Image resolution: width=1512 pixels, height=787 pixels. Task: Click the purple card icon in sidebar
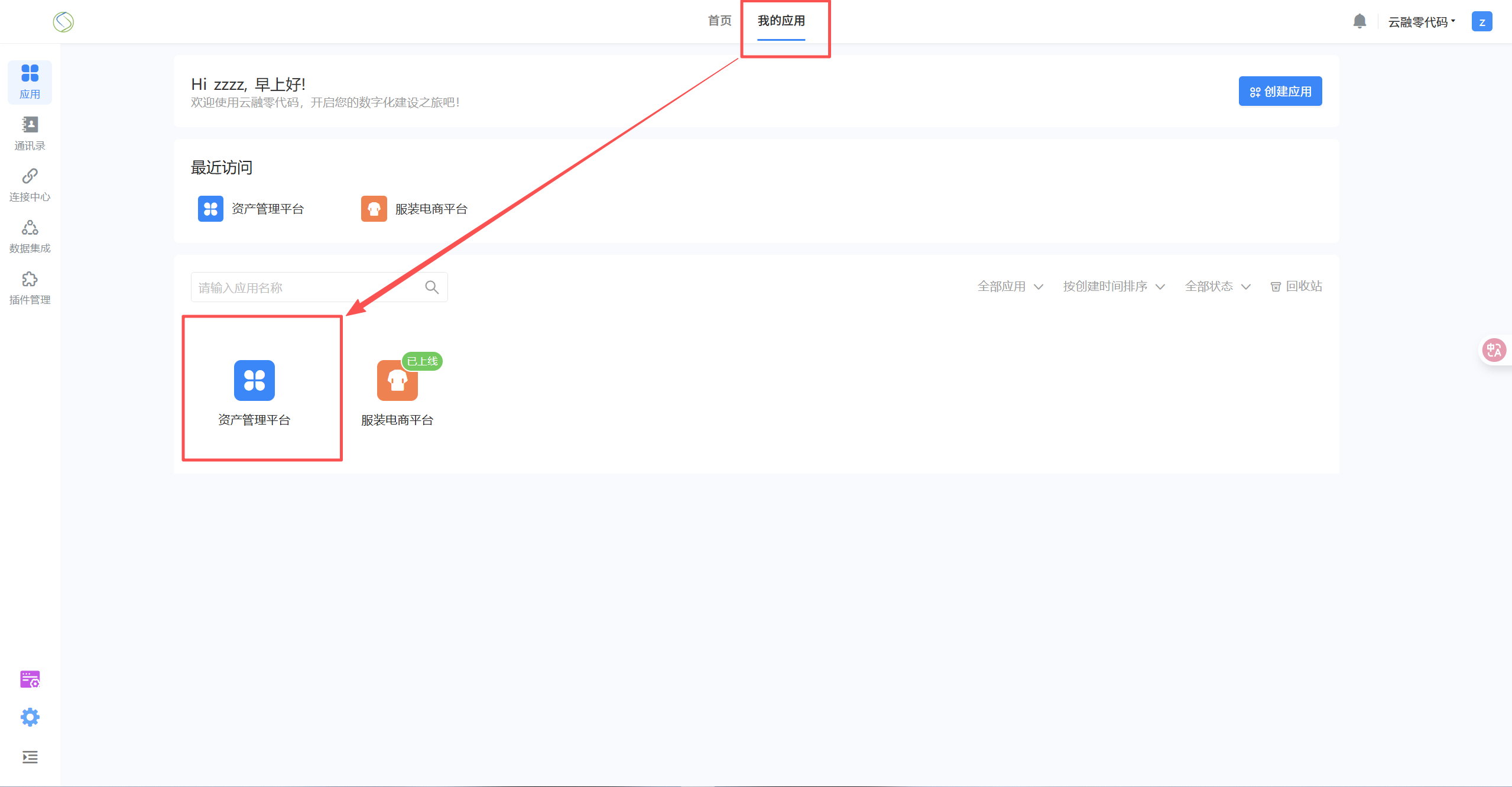pos(30,679)
